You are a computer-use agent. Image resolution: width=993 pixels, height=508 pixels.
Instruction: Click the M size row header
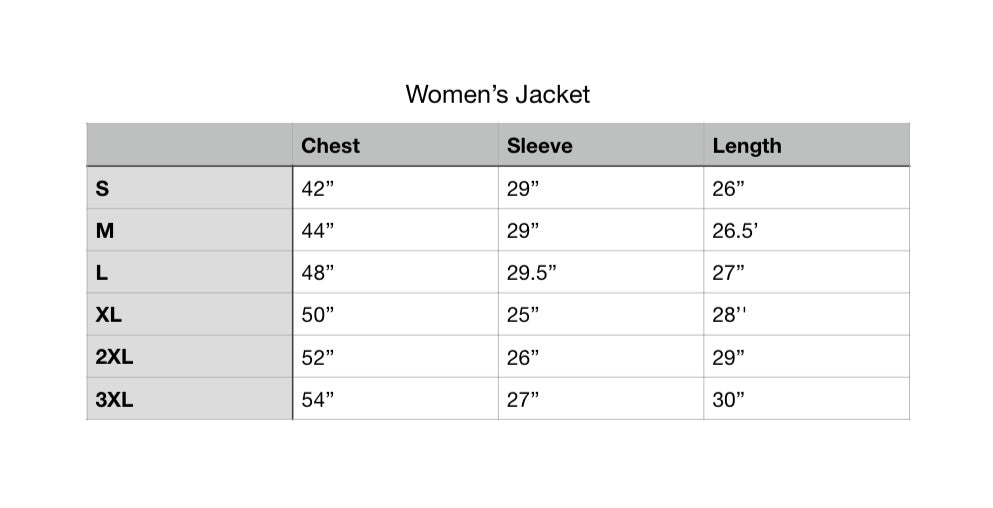[105, 230]
